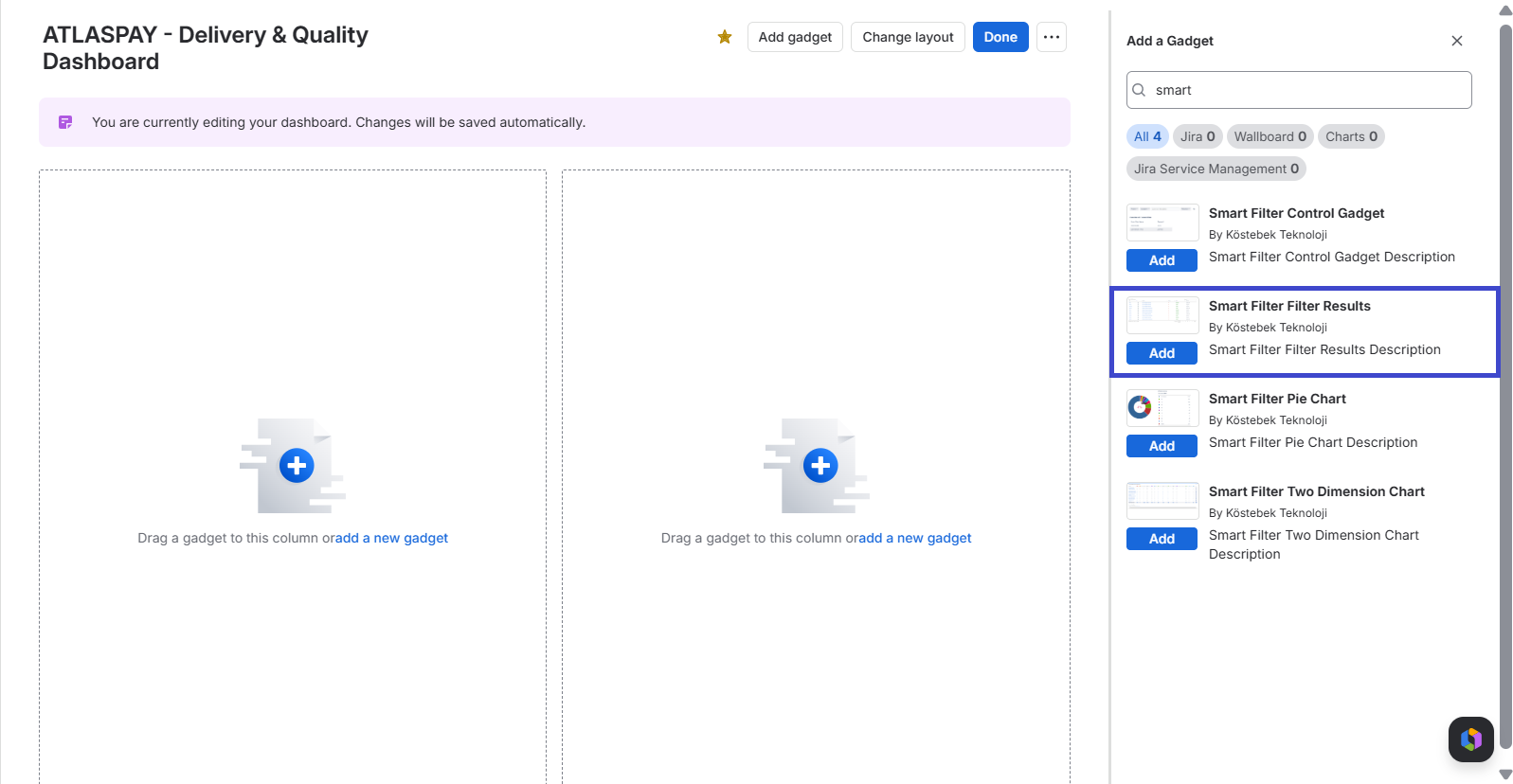Click the plus icon in left column
The image size is (1513, 784).
coord(297,466)
